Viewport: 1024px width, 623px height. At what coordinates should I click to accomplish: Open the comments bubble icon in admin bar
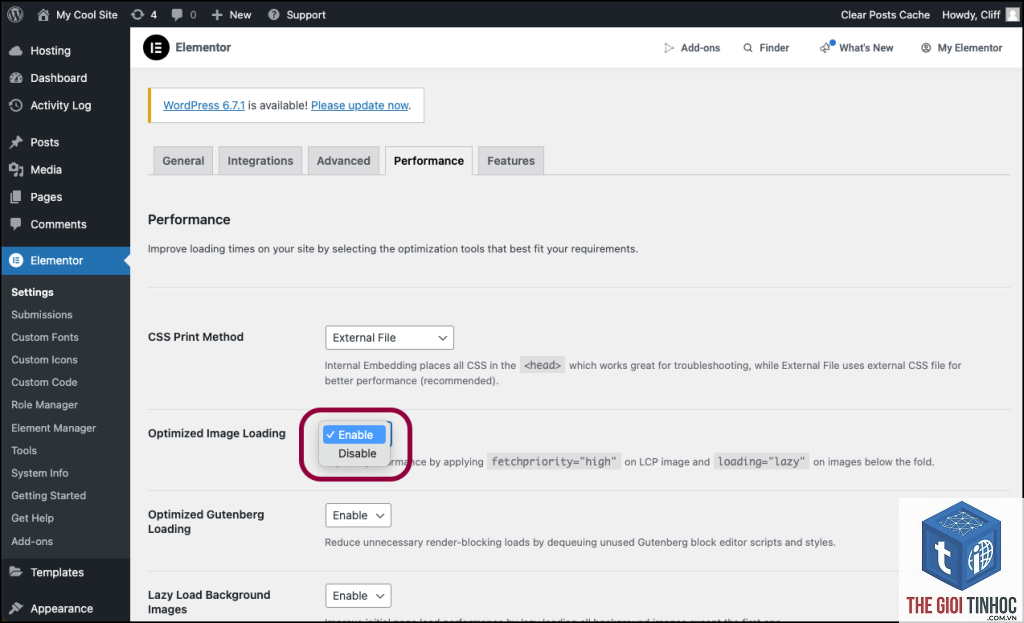tap(177, 14)
